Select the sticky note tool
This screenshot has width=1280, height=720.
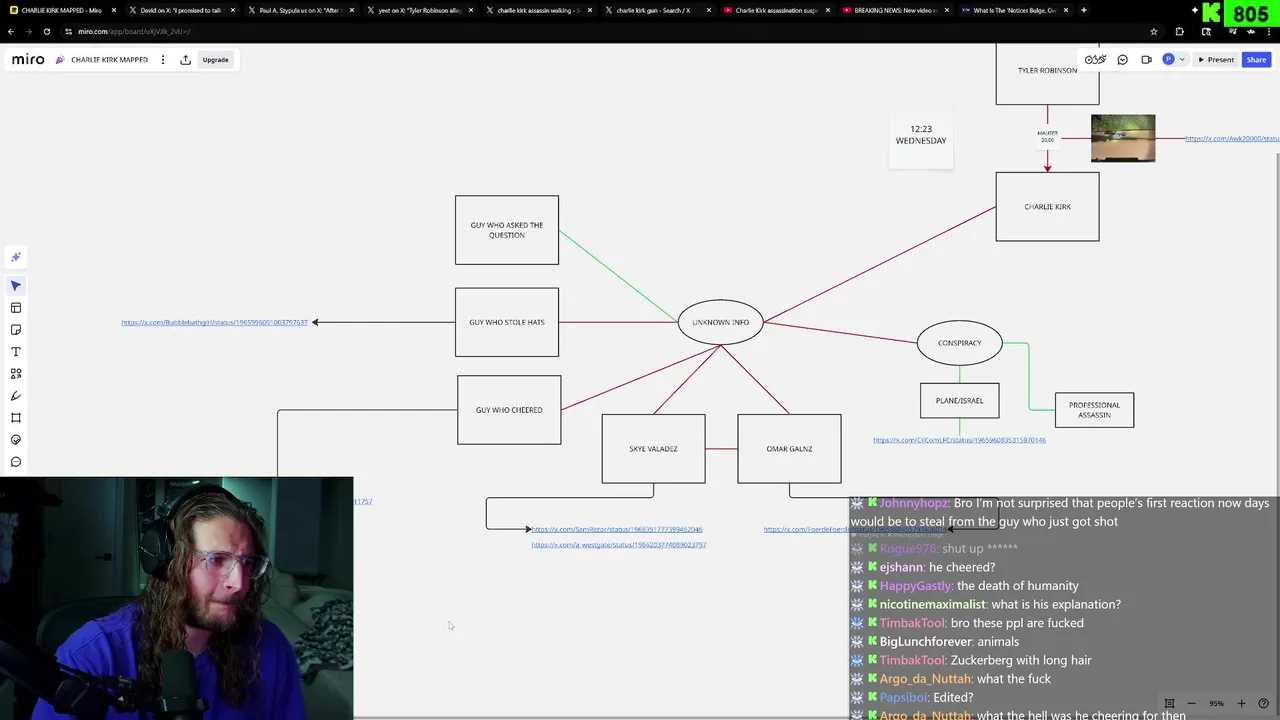coord(16,330)
